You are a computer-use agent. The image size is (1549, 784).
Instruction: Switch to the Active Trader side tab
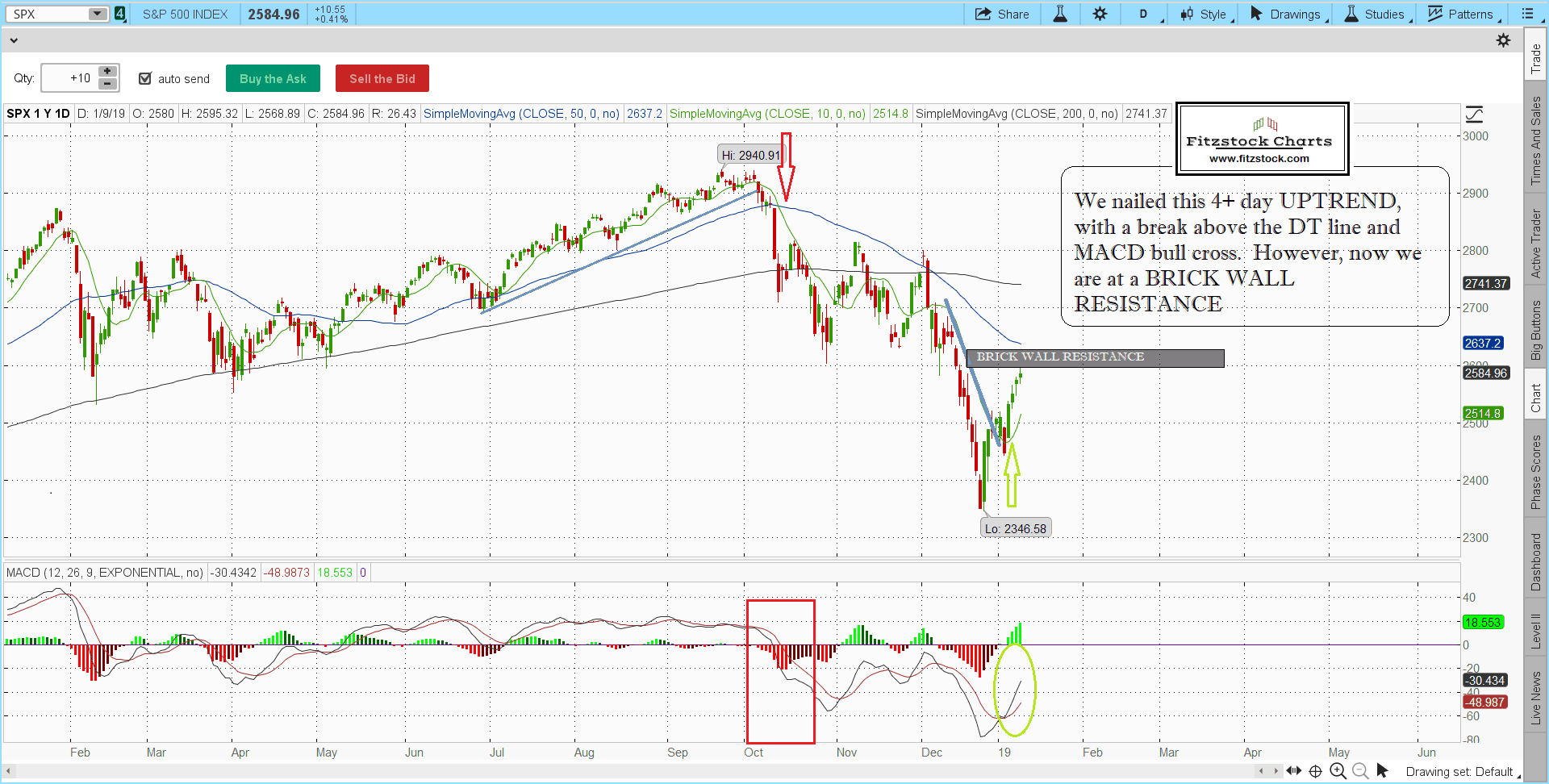[1536, 244]
